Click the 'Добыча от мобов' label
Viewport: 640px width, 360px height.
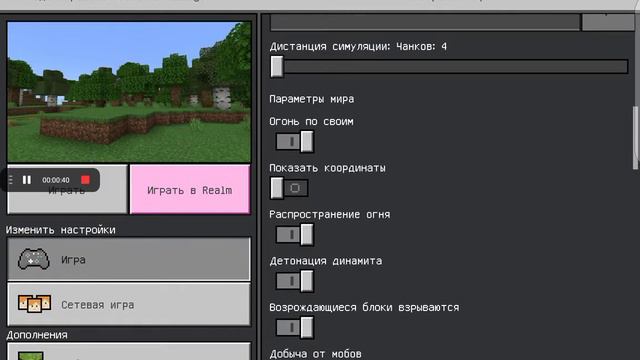[315, 354]
